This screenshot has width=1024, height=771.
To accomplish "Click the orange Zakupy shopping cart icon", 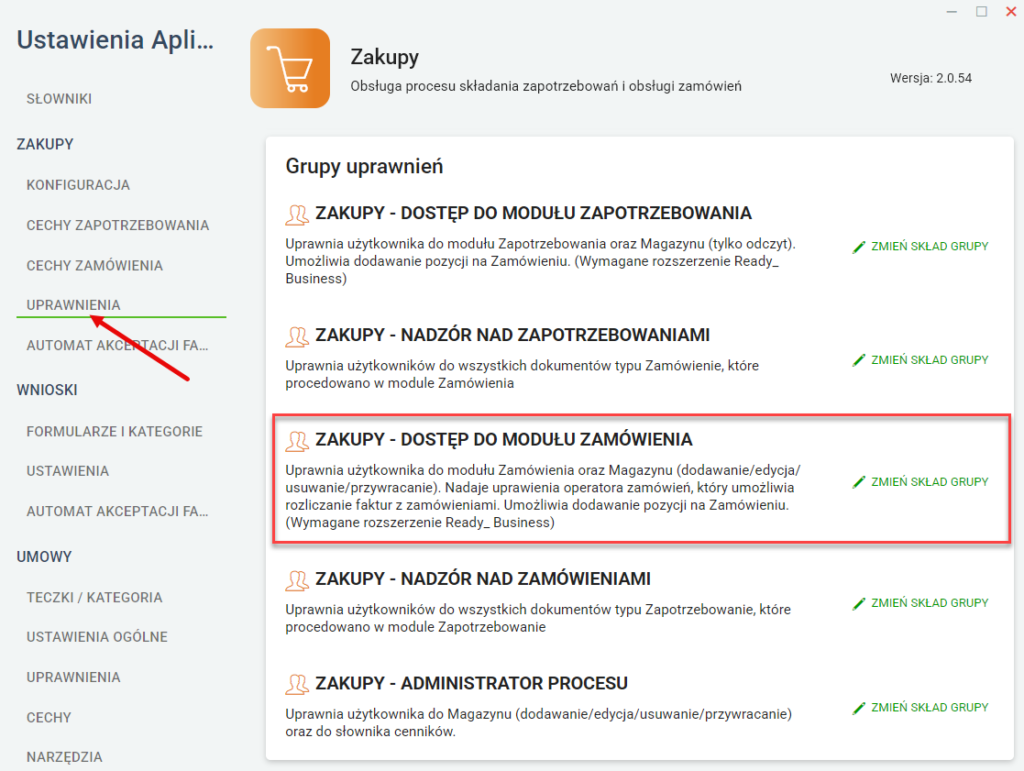I will pyautogui.click(x=290, y=68).
